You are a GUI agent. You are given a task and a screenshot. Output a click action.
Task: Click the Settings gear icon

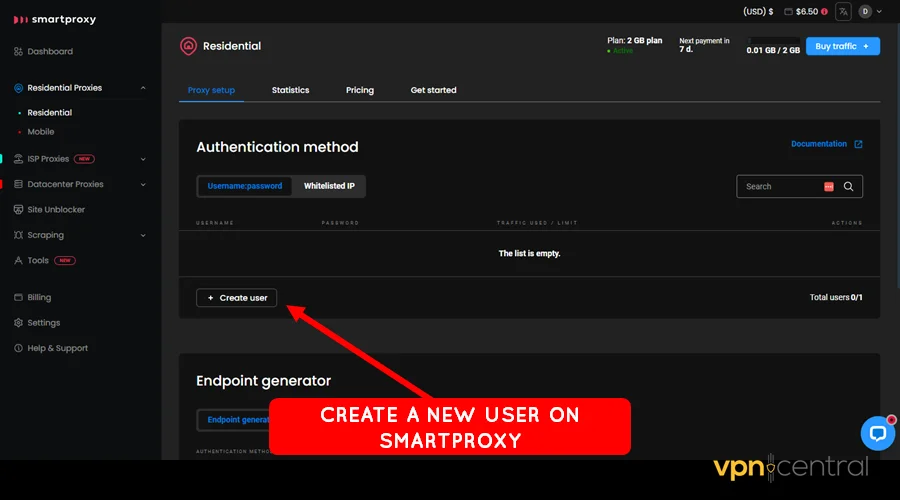coord(18,323)
